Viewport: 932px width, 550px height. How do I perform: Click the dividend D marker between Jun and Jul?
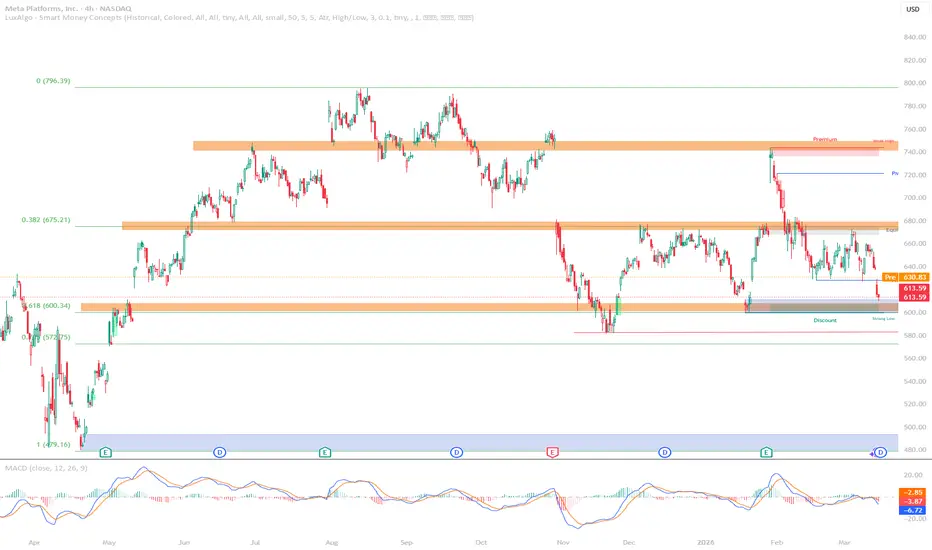coord(219,452)
